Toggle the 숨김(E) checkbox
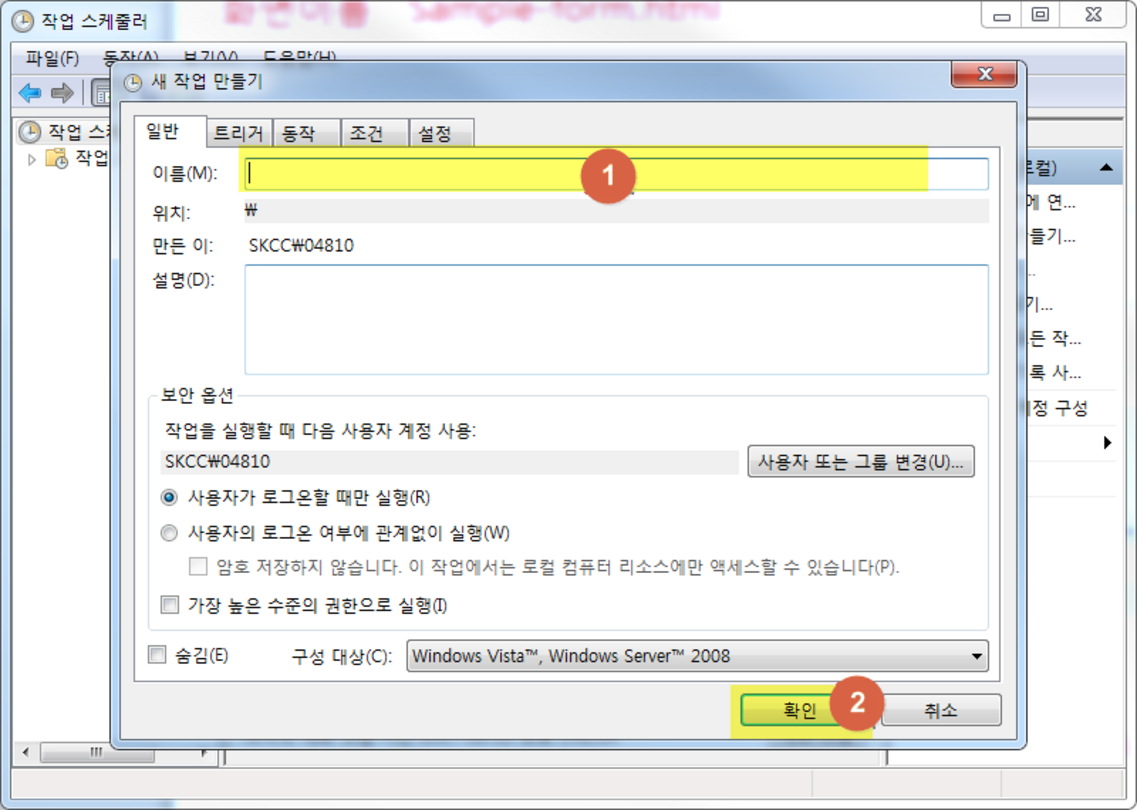 (x=157, y=655)
